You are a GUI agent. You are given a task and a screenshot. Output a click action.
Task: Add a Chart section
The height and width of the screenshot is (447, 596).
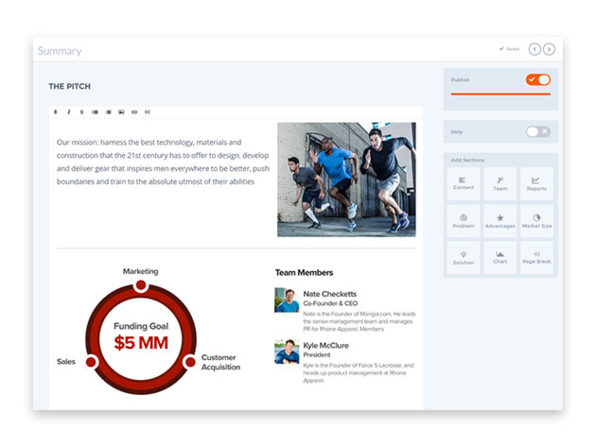500,257
